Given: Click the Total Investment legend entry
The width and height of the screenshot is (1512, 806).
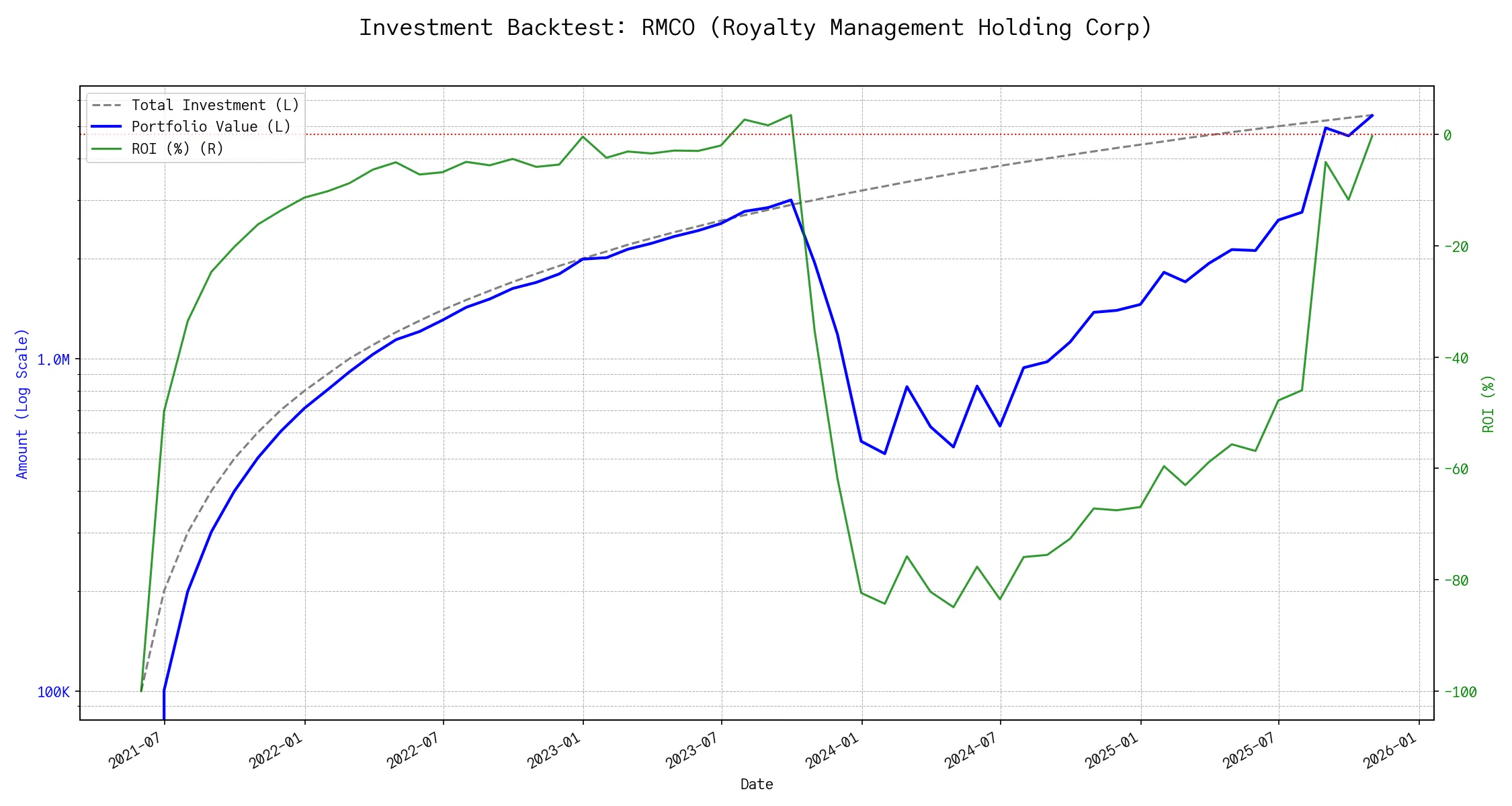Looking at the screenshot, I should [x=214, y=105].
